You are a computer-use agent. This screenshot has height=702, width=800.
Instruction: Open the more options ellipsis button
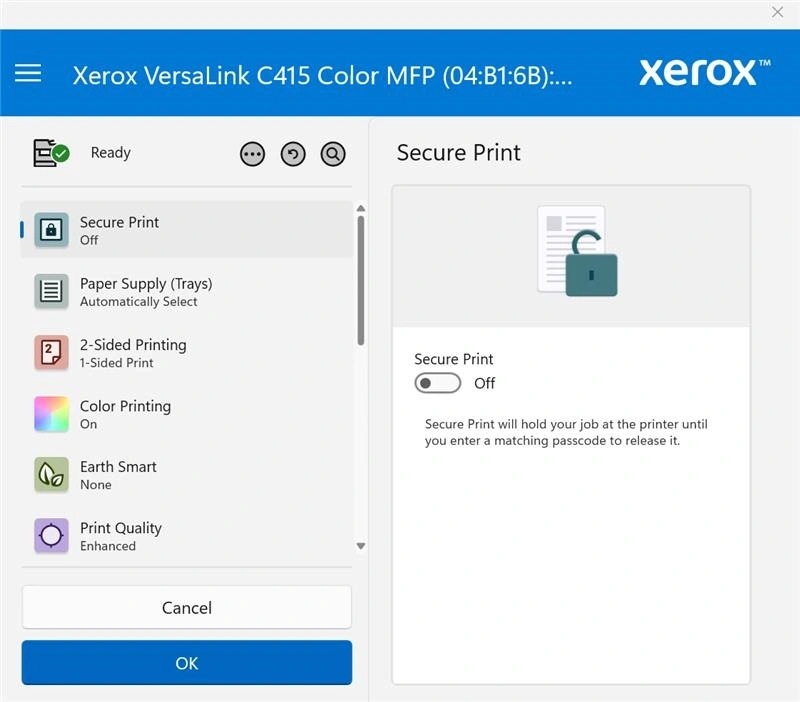(x=253, y=154)
